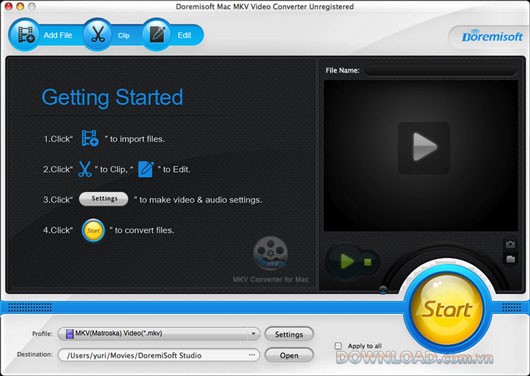Viewport: 530px width, 376px height.
Task: Click the Settings button beside Profile
Action: [289, 334]
